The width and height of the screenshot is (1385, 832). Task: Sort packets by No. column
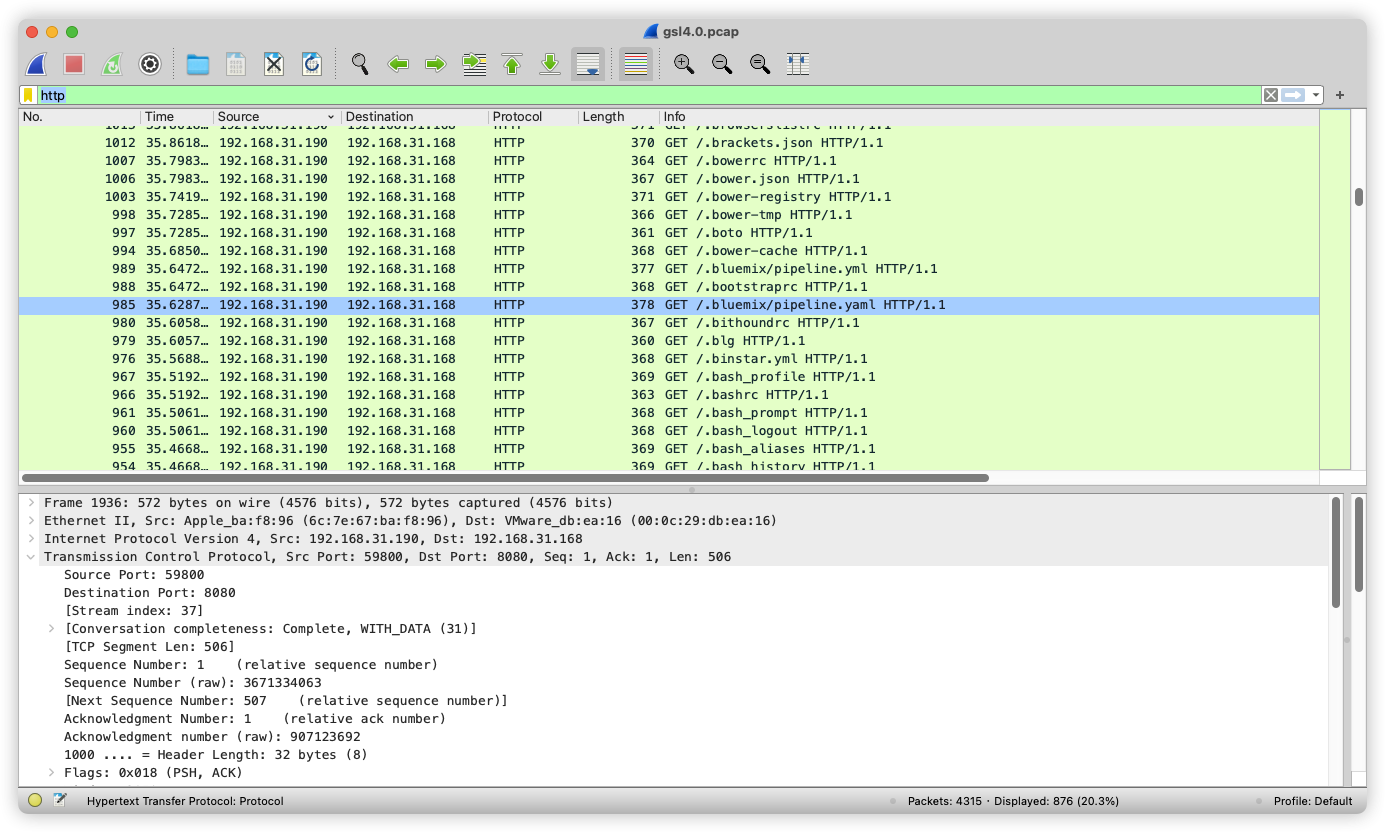tap(80, 117)
